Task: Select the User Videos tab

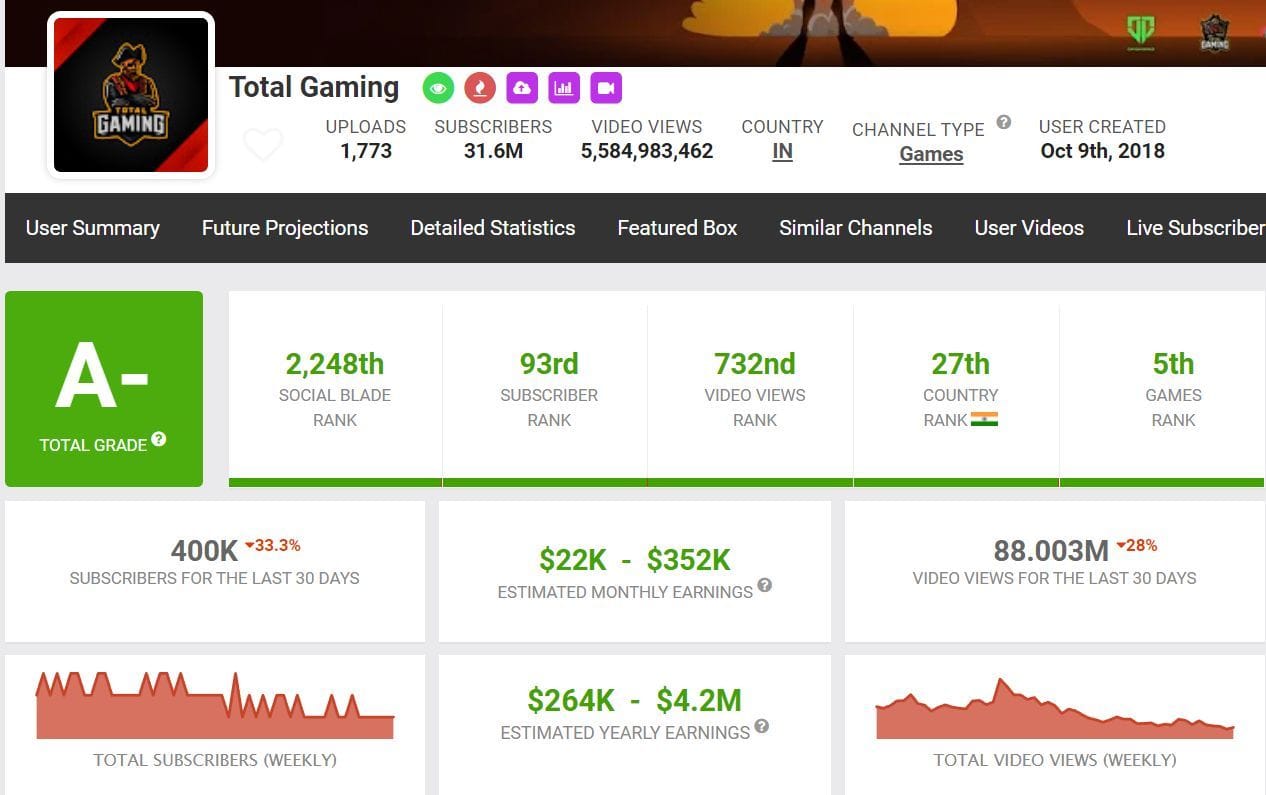Action: click(1029, 228)
